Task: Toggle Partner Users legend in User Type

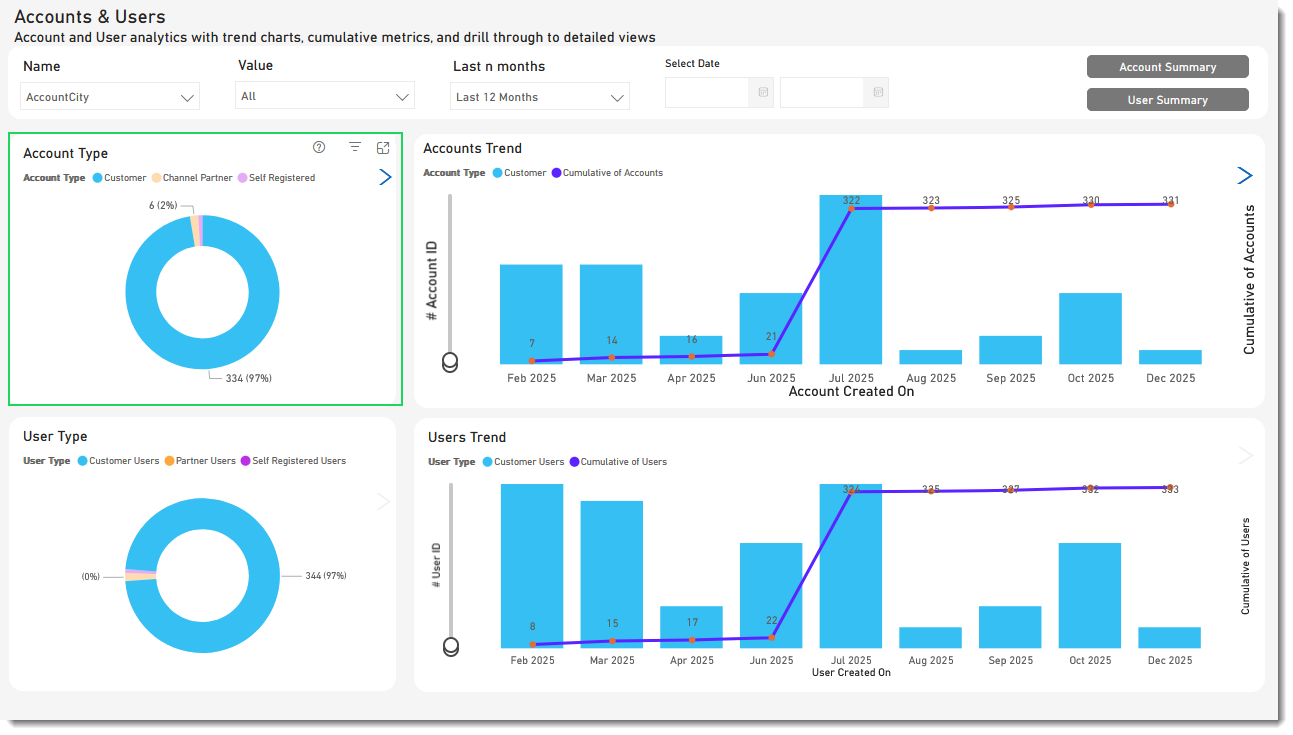Action: tap(205, 461)
